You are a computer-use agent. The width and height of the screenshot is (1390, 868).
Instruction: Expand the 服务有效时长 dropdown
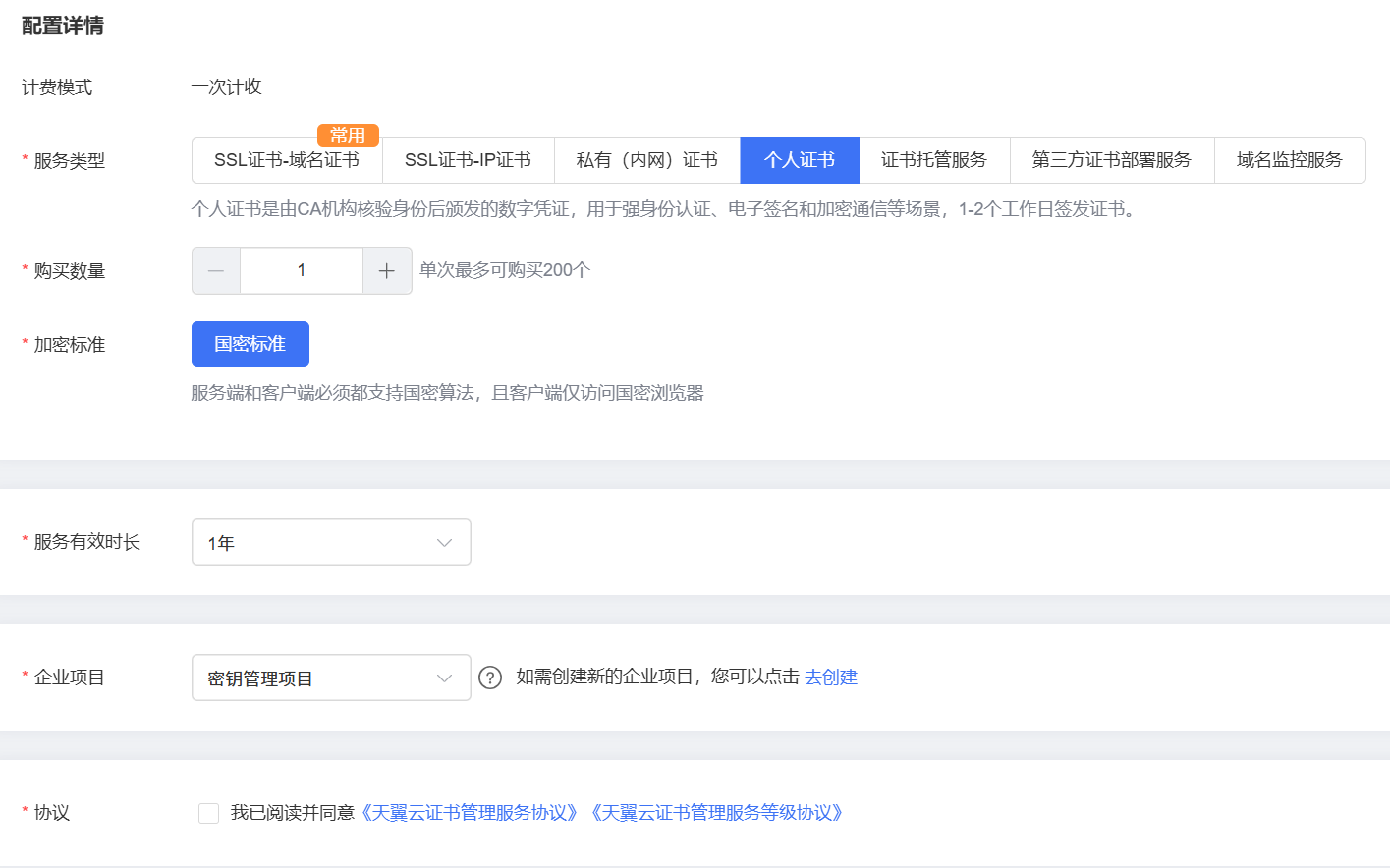tap(331, 542)
